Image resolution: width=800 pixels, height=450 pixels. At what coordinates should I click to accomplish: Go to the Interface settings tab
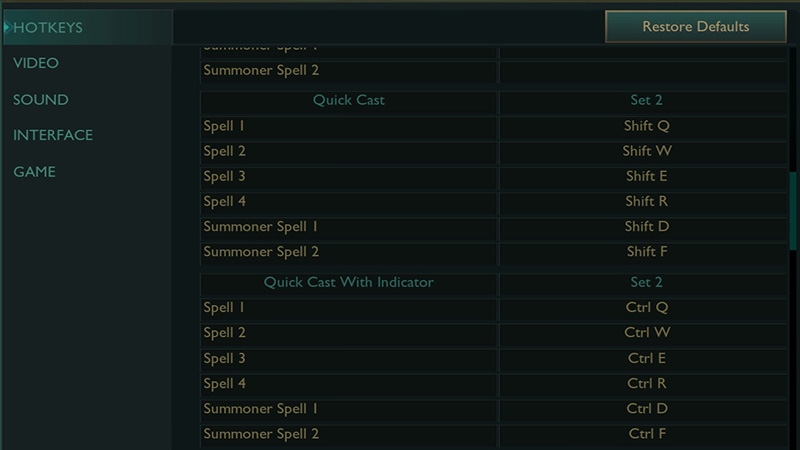53,135
